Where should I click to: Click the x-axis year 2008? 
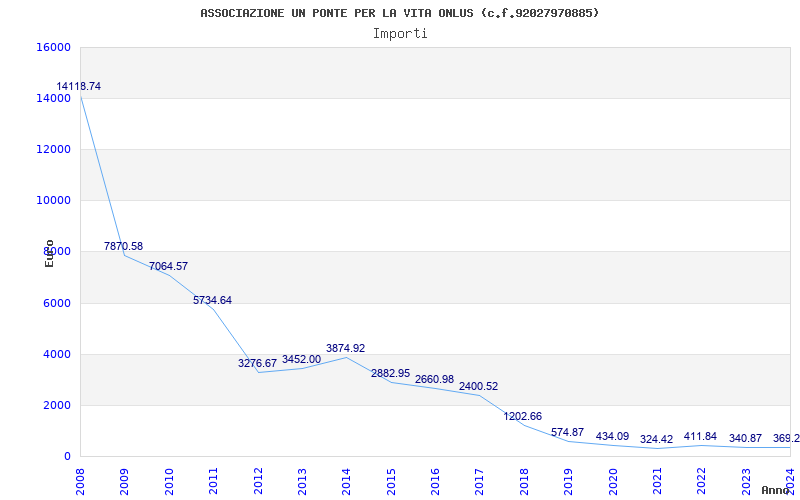pyautogui.click(x=81, y=481)
